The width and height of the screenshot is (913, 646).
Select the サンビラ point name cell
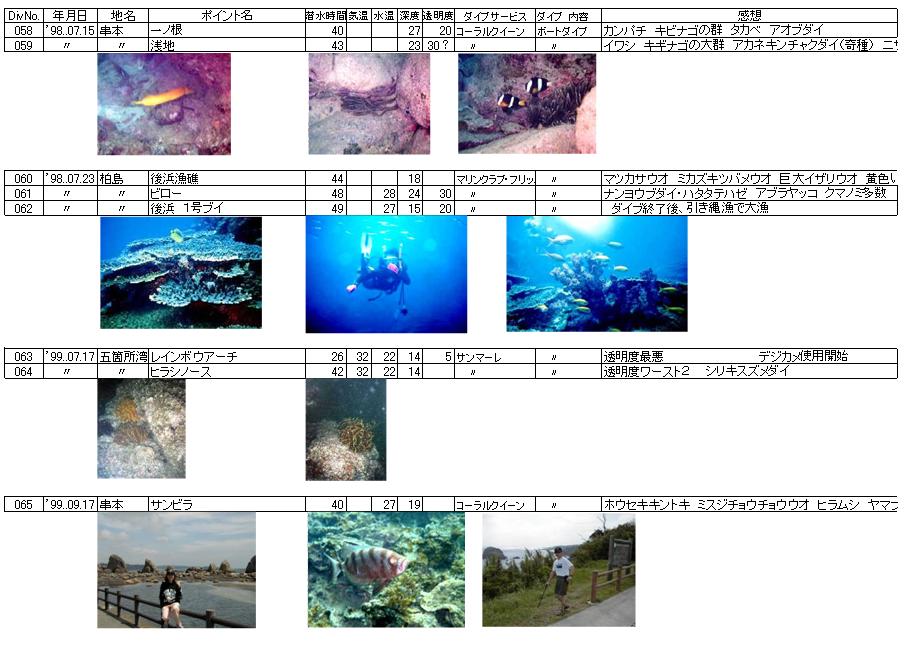point(226,504)
